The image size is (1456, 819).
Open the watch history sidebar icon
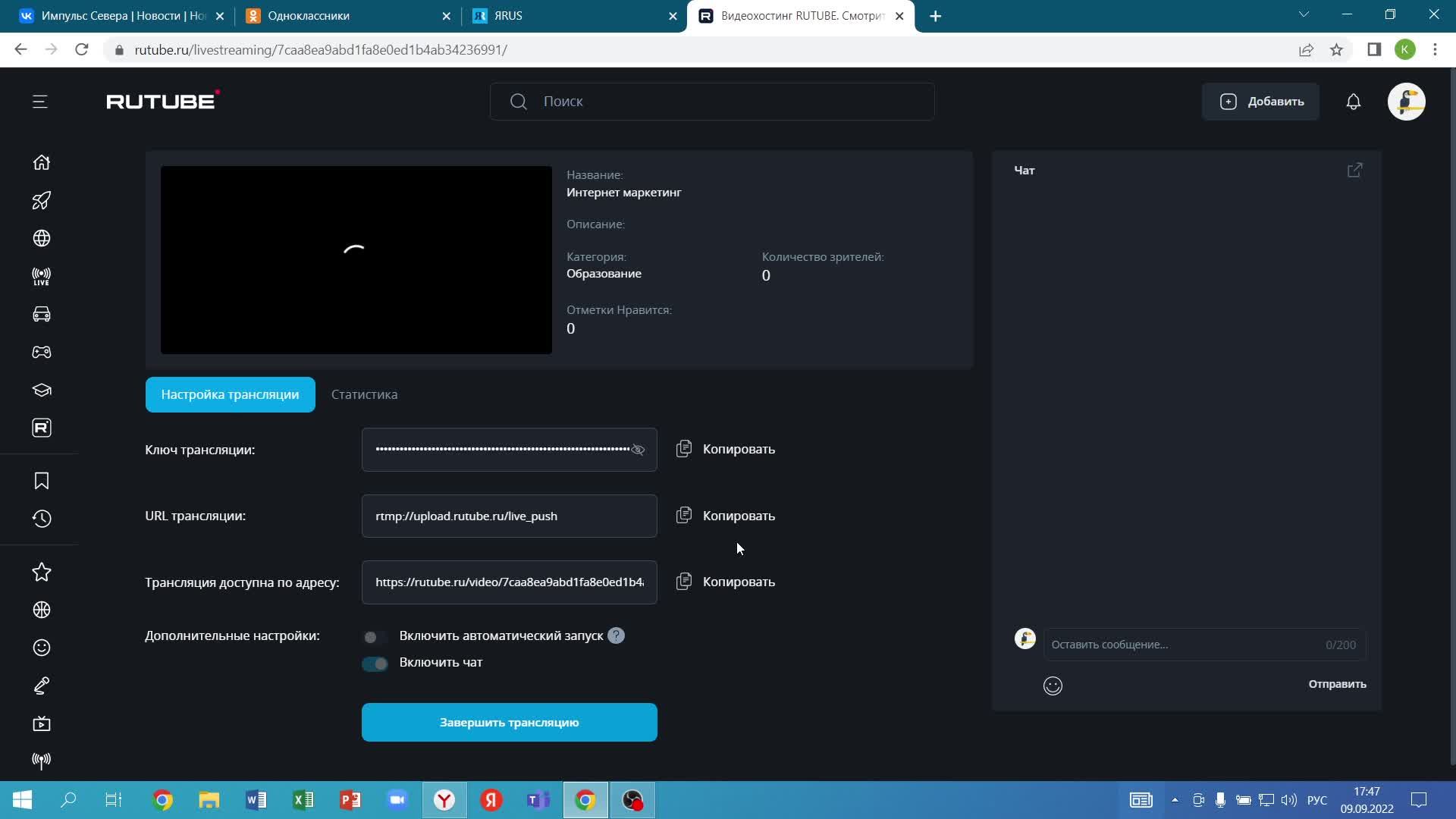(42, 519)
